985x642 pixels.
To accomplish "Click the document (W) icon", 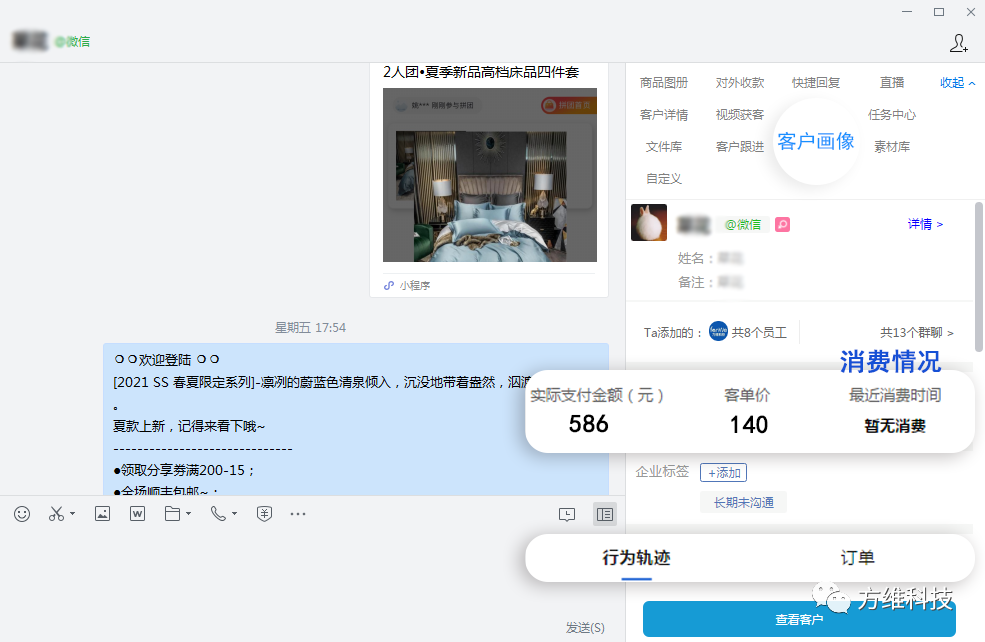I will point(138,514).
